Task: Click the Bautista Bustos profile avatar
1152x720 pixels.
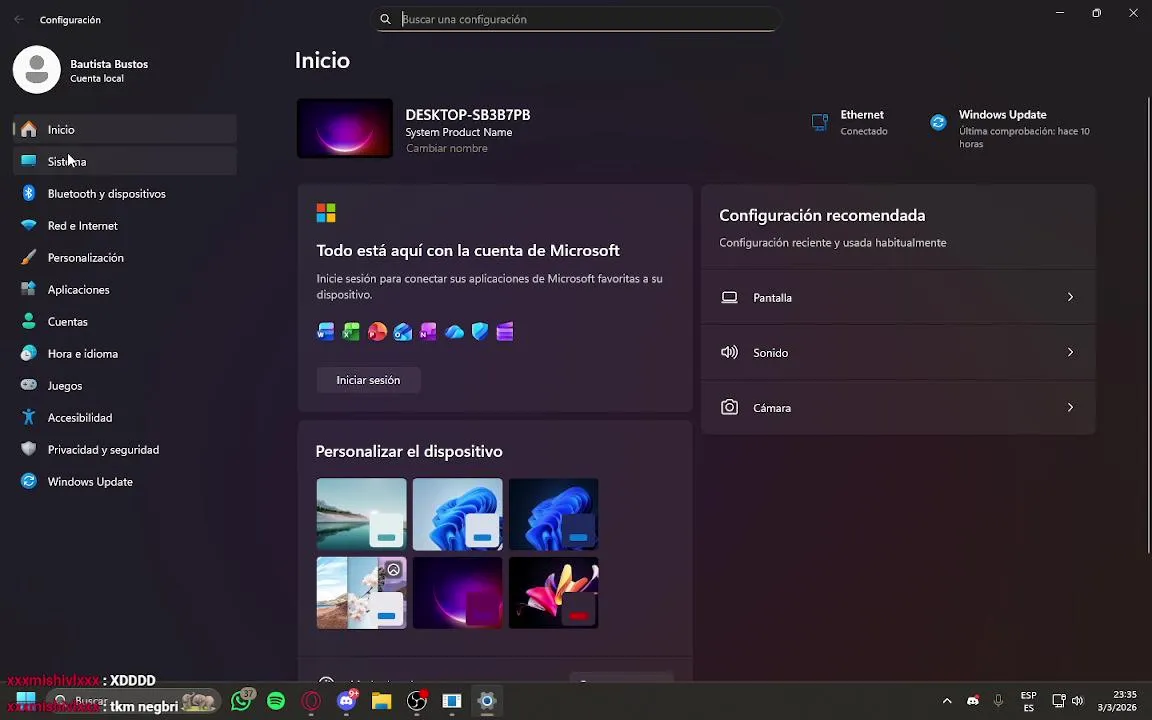Action: coord(37,70)
